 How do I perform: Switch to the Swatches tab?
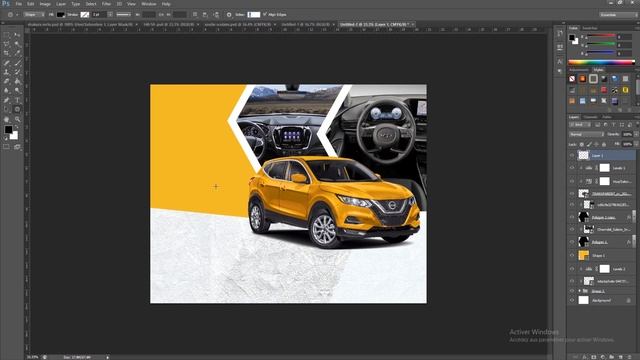pyautogui.click(x=590, y=28)
